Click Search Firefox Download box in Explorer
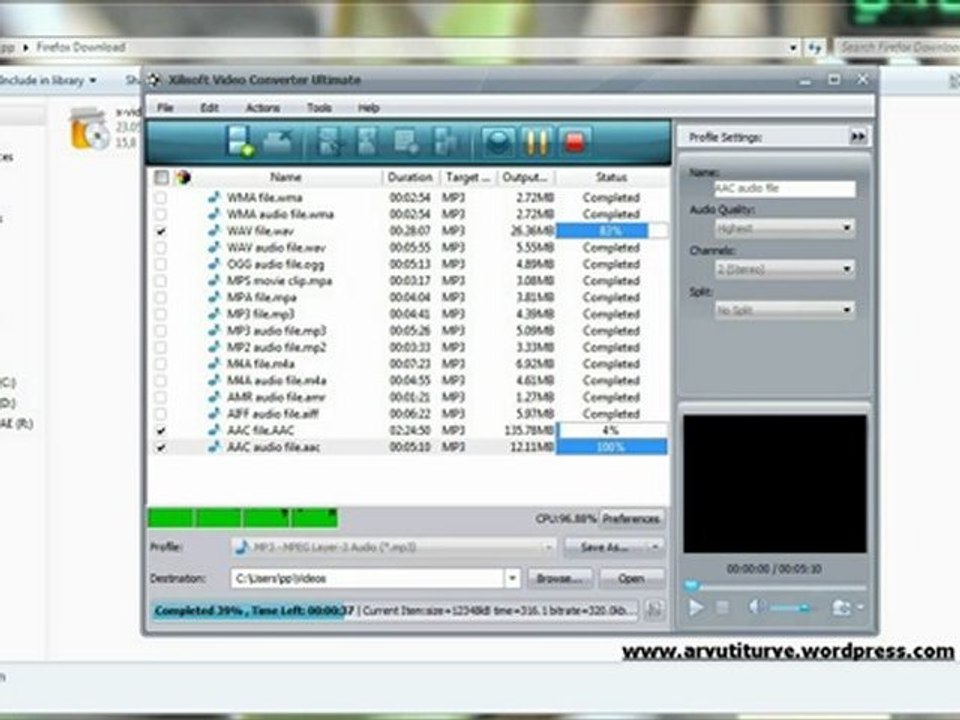 pyautogui.click(x=898, y=47)
